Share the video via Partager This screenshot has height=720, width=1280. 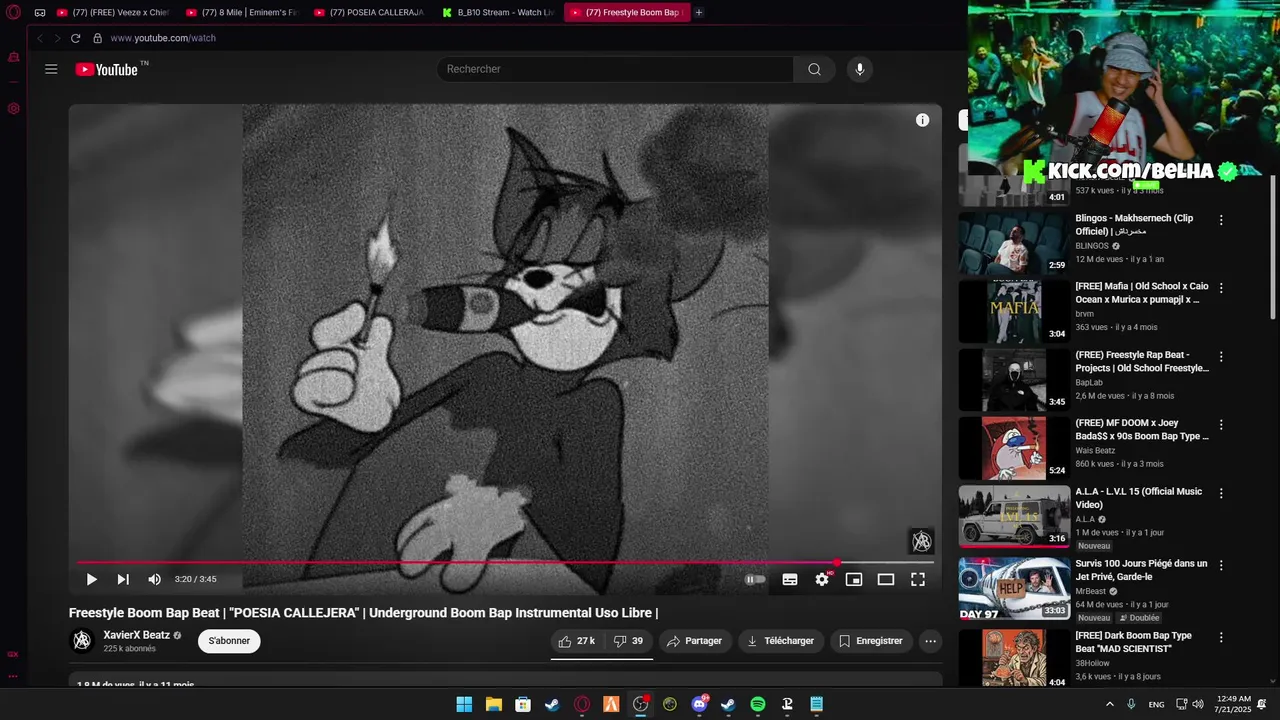(x=695, y=641)
